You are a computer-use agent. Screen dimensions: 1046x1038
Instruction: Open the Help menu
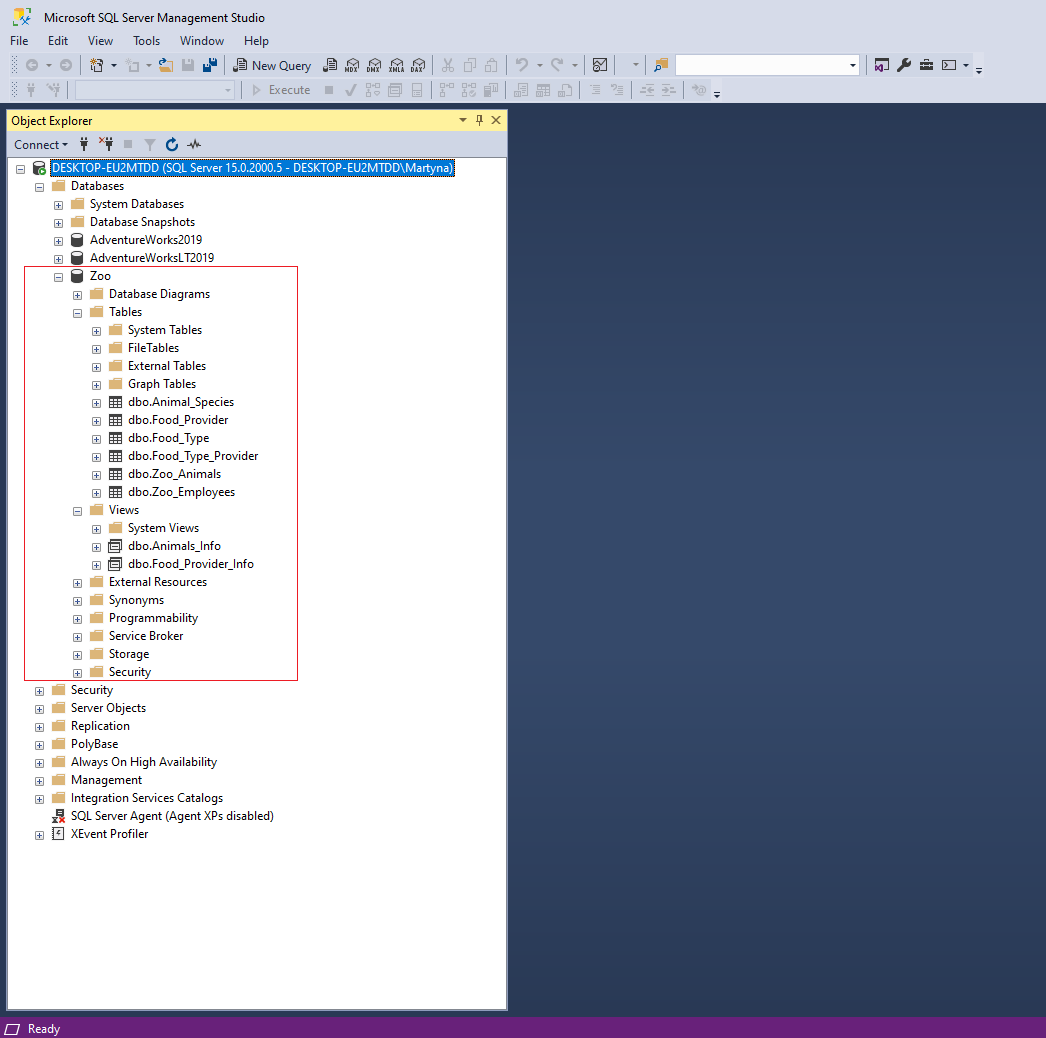(x=256, y=41)
